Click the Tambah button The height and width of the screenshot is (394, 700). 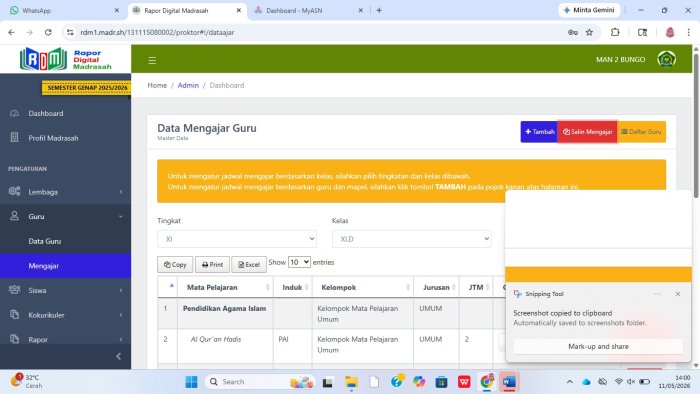tap(539, 132)
